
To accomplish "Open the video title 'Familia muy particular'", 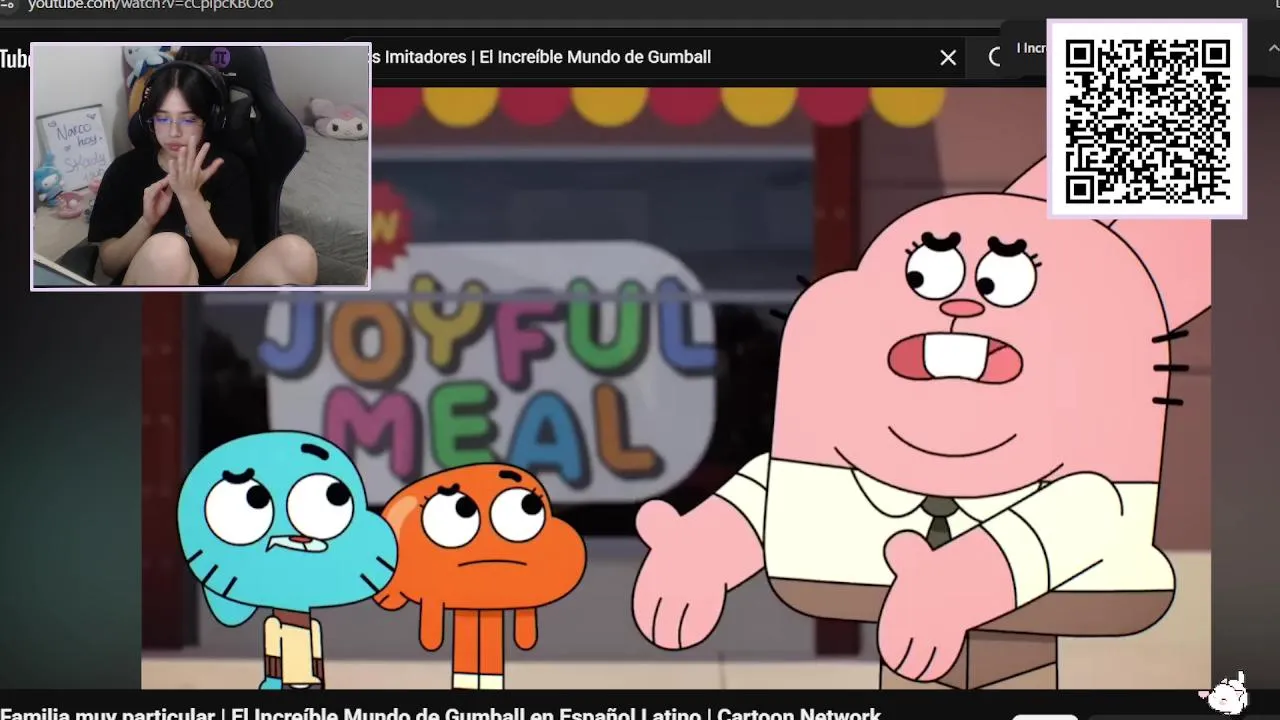I will tap(440, 714).
